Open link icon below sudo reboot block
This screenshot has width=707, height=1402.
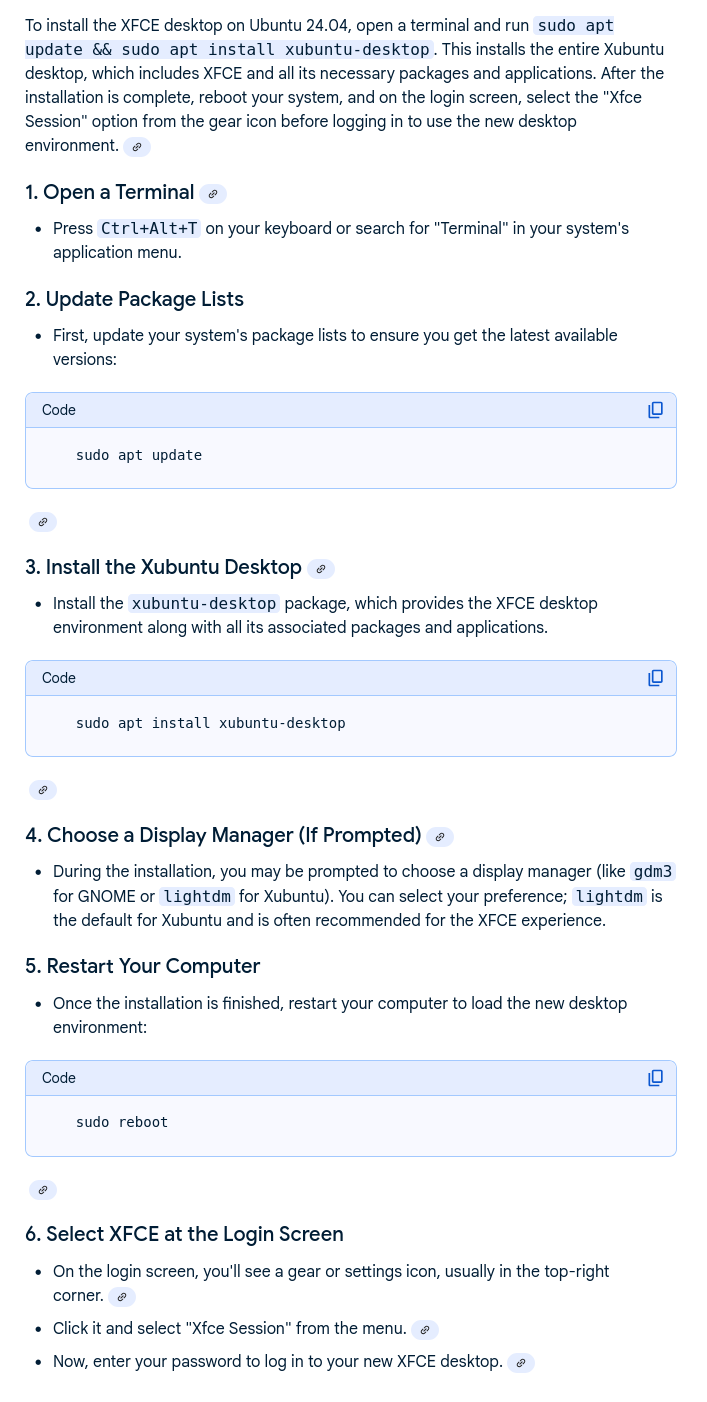[x=43, y=1190]
